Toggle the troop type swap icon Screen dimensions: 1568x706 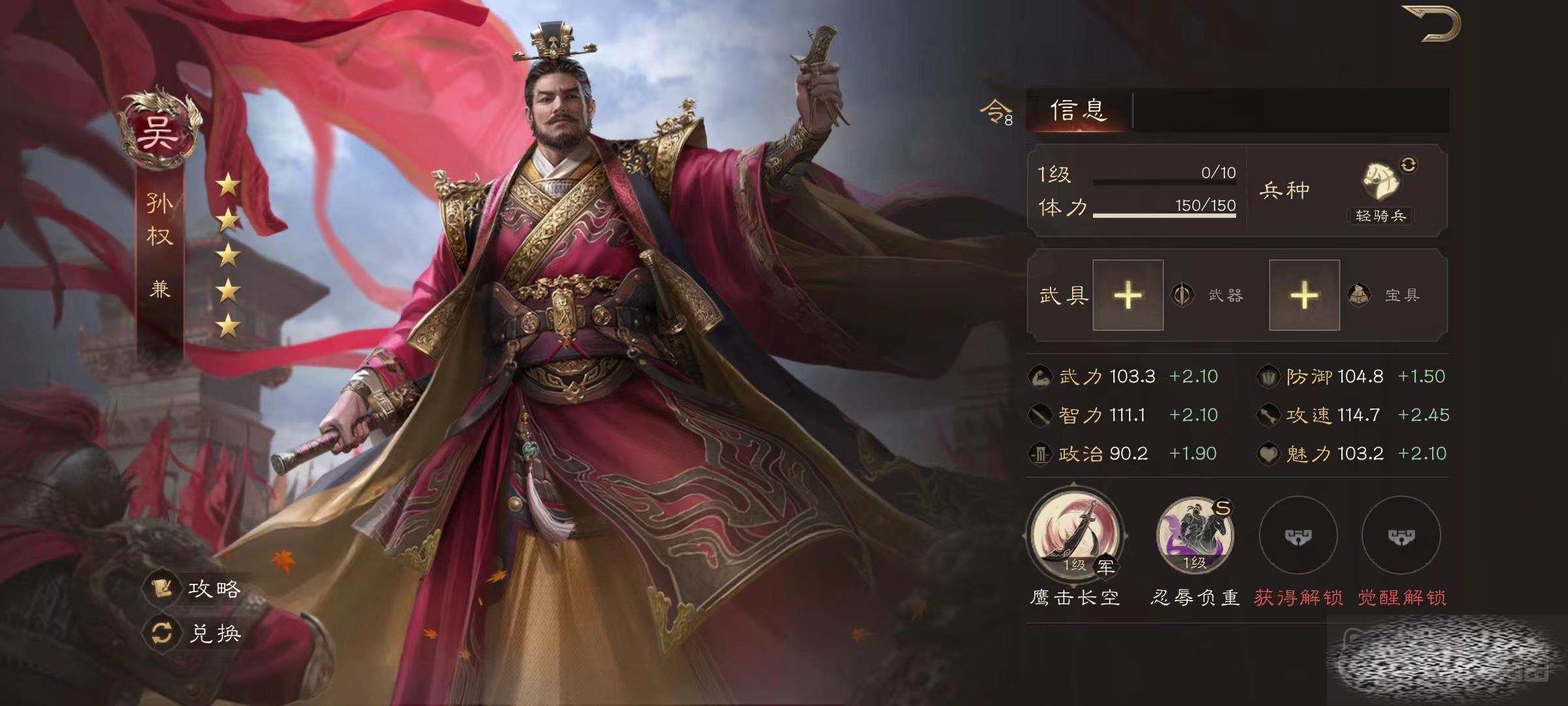point(1409,164)
